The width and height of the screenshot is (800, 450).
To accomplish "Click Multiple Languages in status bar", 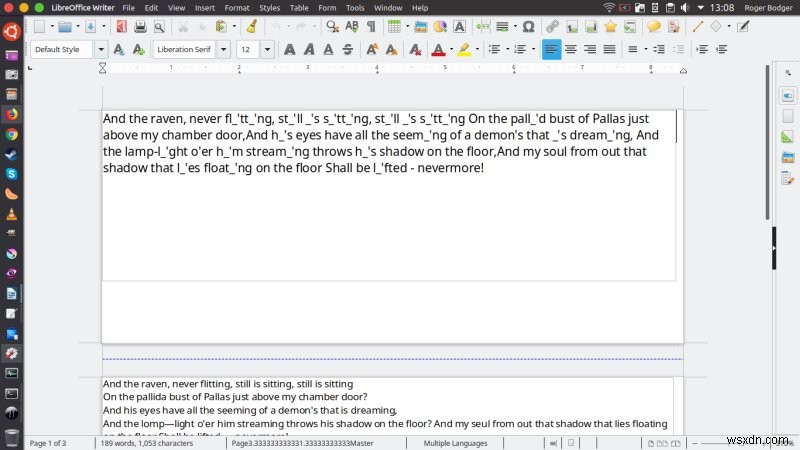I will (455, 442).
